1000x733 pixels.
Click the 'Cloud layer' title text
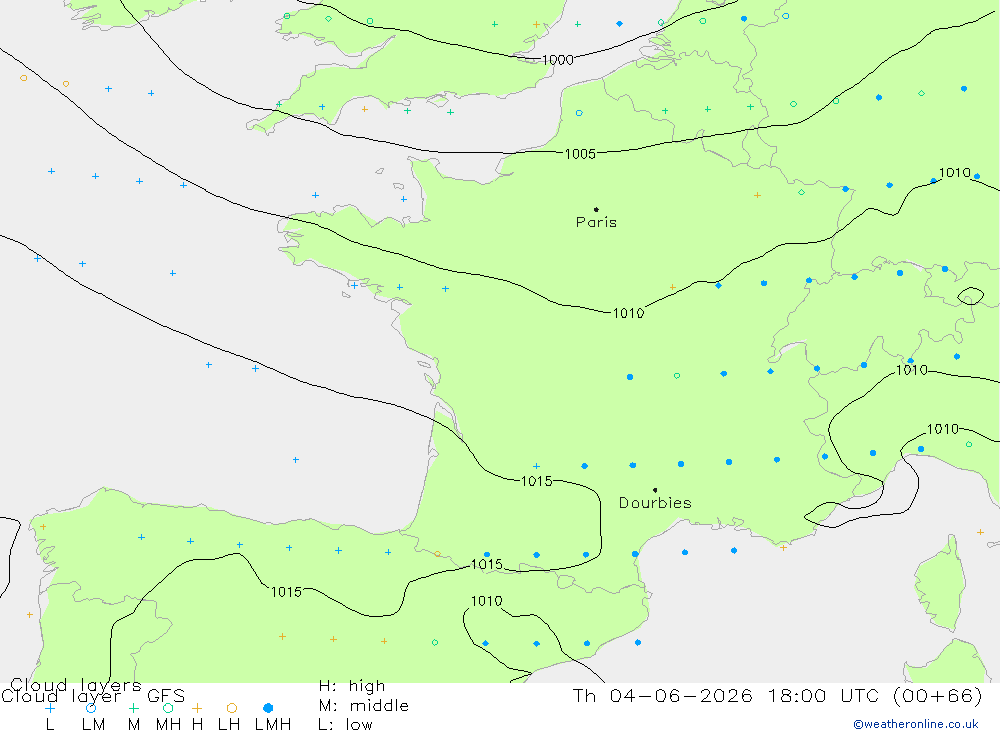point(61,696)
